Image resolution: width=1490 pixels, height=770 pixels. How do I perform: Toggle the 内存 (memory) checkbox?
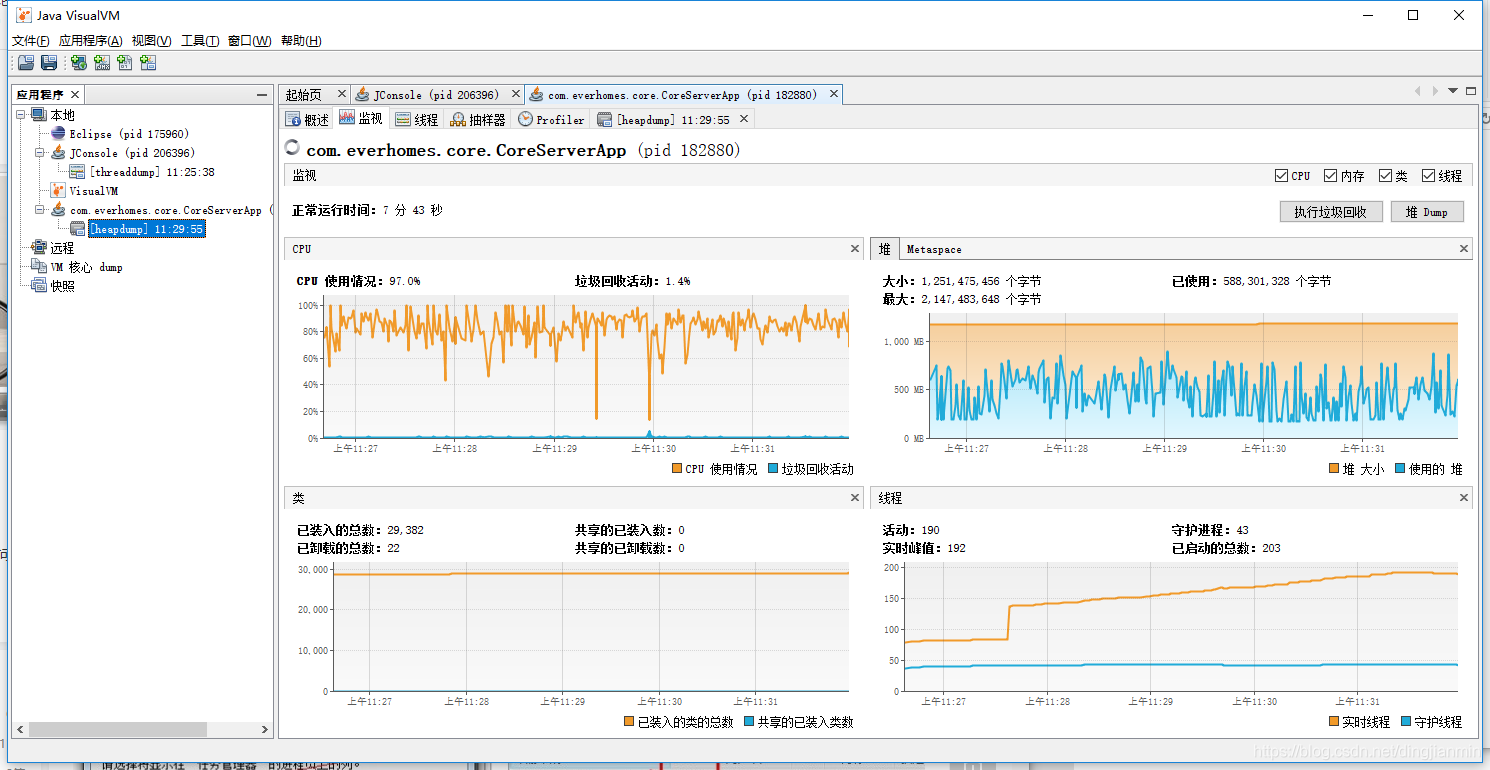point(1331,176)
